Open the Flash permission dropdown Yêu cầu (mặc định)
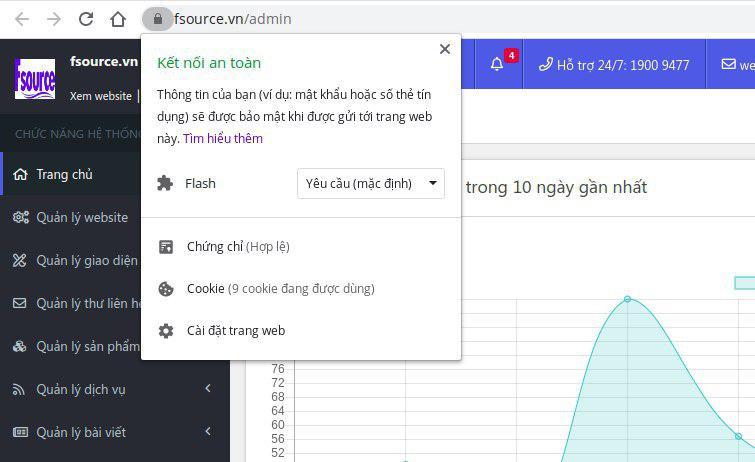Screen dimensions: 755x462 coord(371,184)
